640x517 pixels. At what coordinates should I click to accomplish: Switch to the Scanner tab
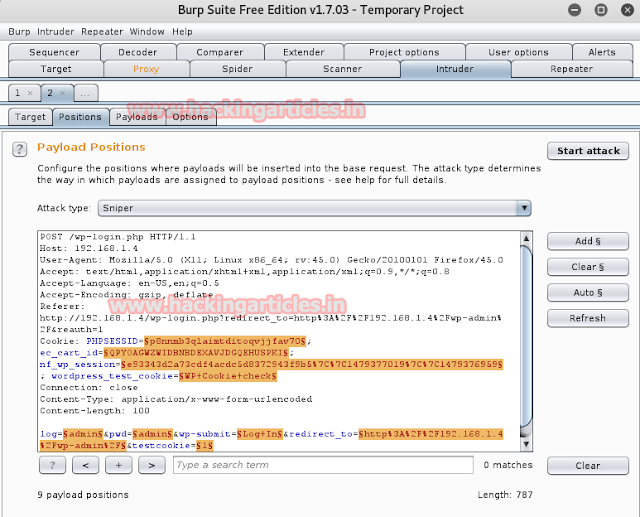[342, 69]
